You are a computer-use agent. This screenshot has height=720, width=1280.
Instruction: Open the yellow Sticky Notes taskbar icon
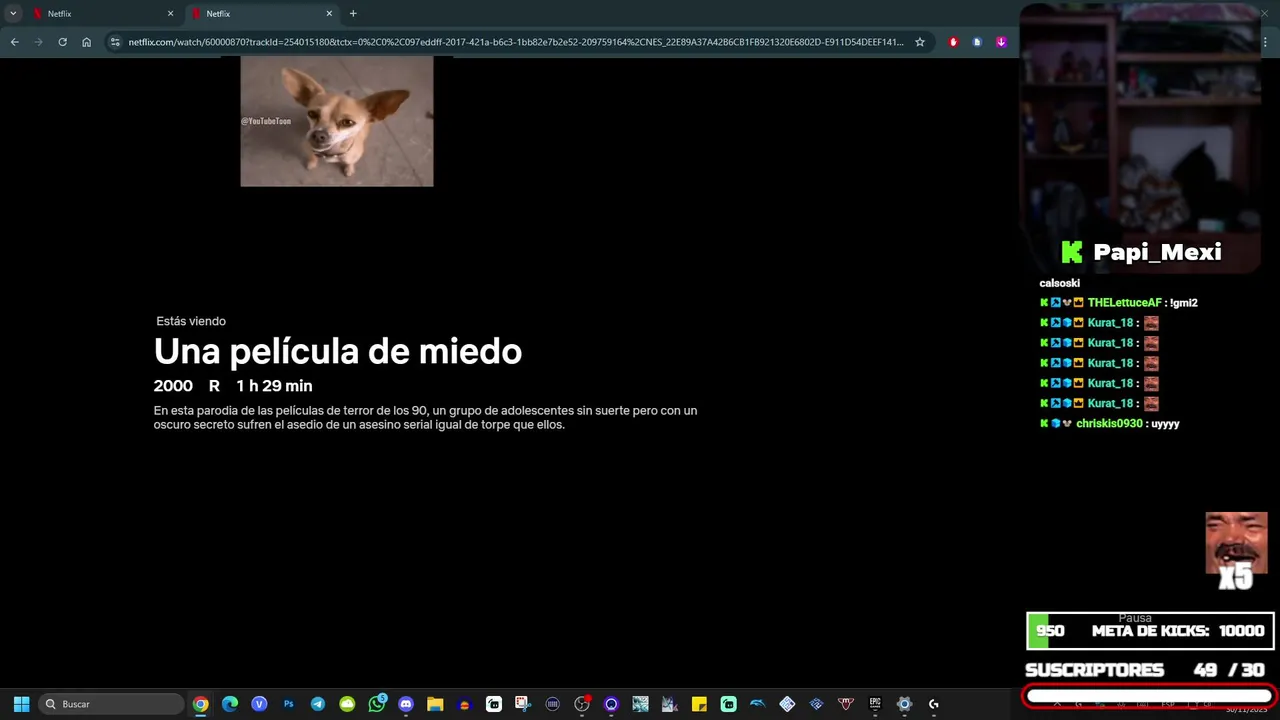point(699,704)
